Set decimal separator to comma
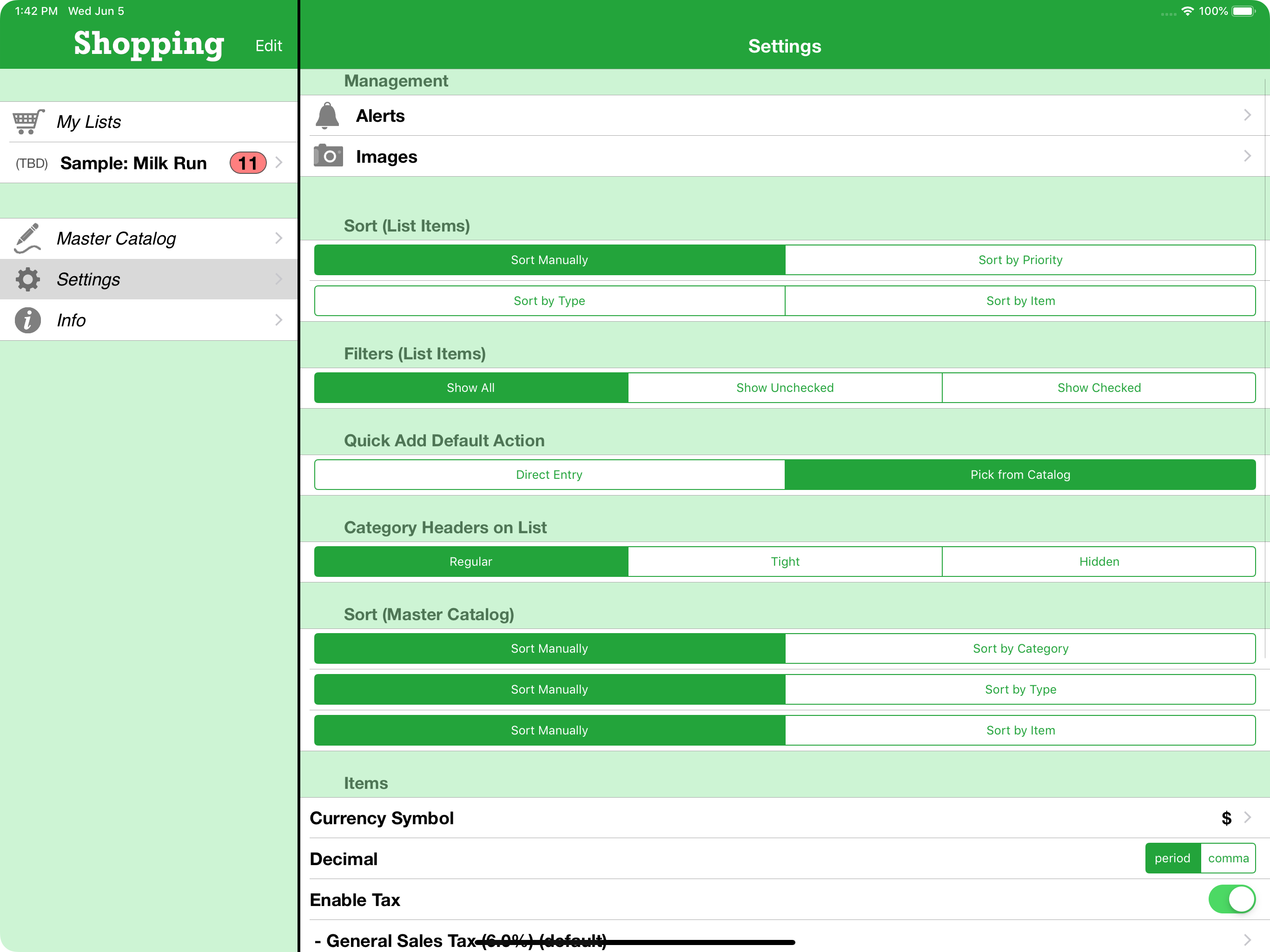 click(1228, 858)
